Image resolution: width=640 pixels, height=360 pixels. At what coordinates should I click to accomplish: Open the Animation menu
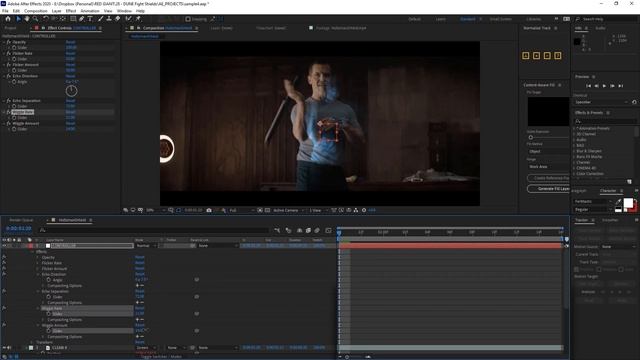pyautogui.click(x=90, y=11)
